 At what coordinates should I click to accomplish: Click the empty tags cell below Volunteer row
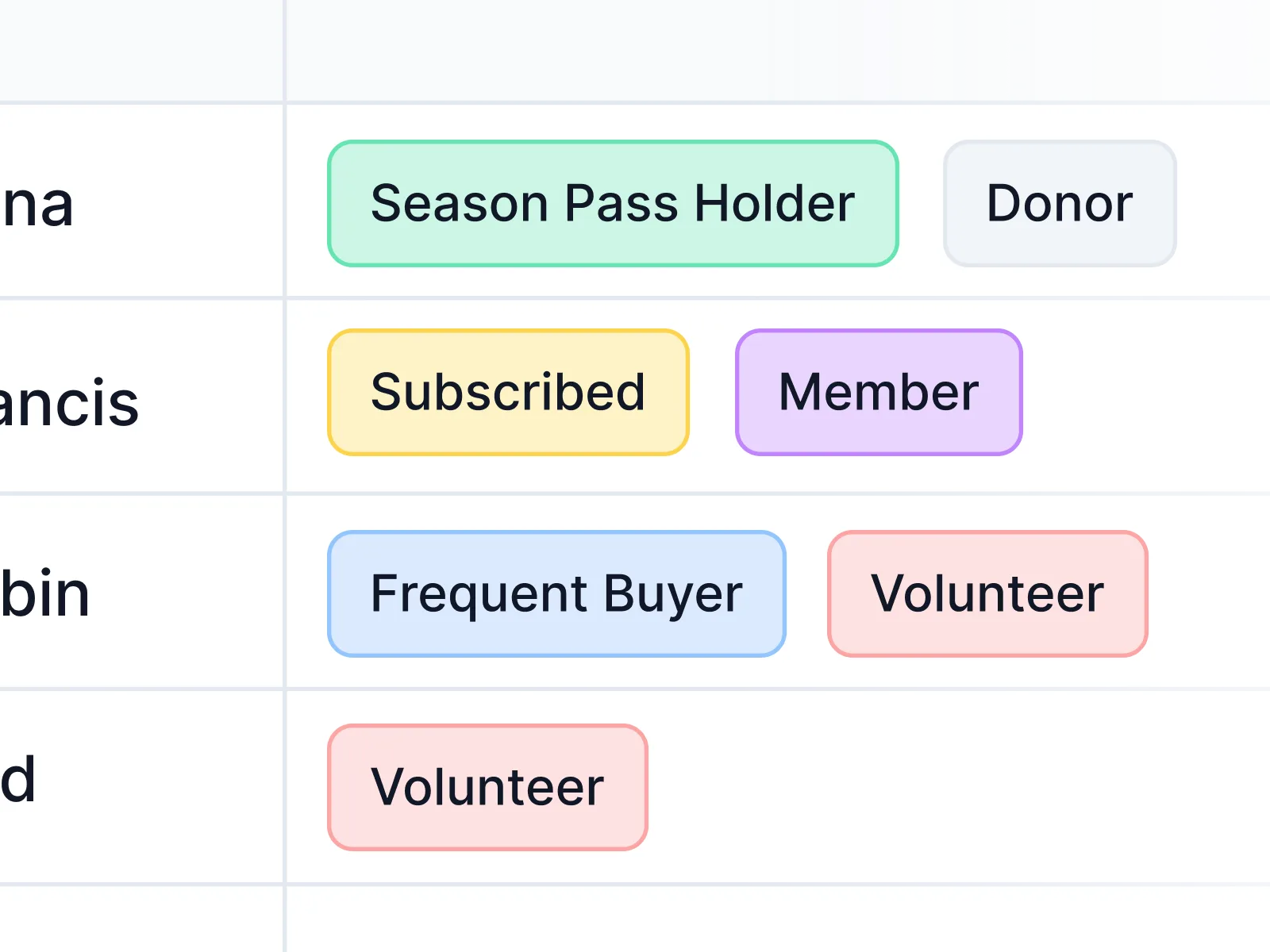tap(778, 920)
